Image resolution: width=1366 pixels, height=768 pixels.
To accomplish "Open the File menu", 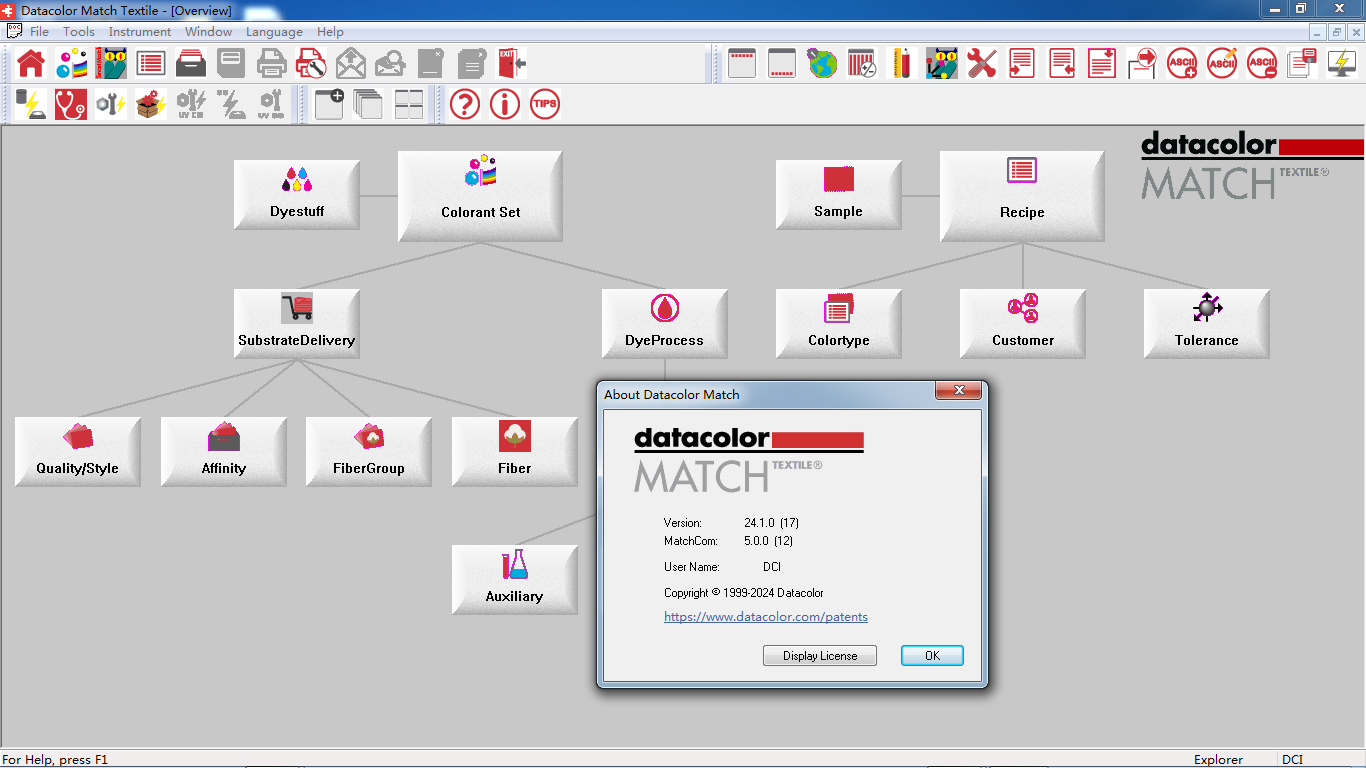I will (39, 31).
